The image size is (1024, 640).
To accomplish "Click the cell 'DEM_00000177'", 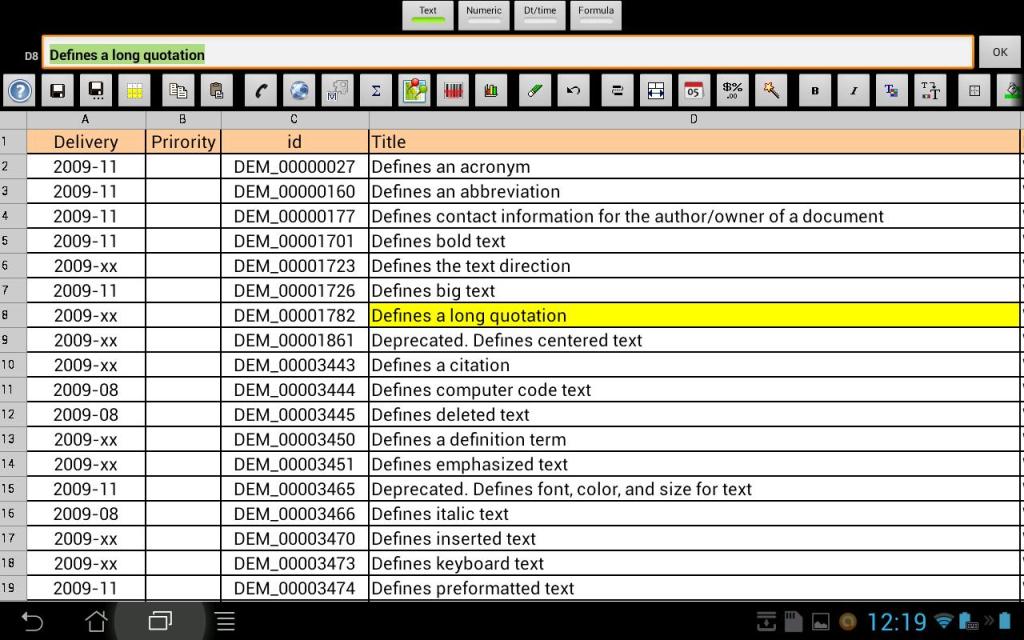I will (295, 216).
